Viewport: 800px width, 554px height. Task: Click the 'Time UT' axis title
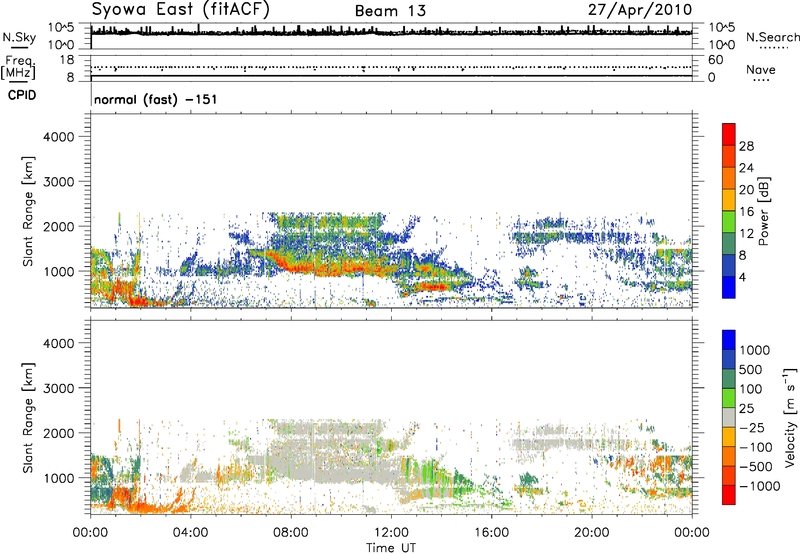pos(391,548)
